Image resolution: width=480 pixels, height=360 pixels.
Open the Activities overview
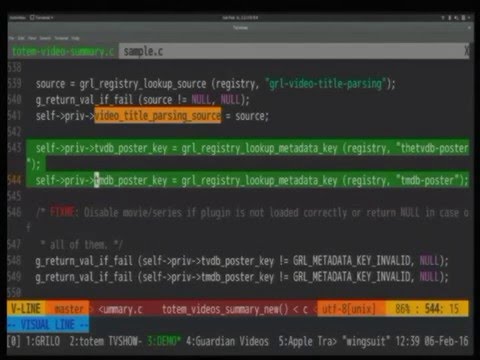pos(17,18)
